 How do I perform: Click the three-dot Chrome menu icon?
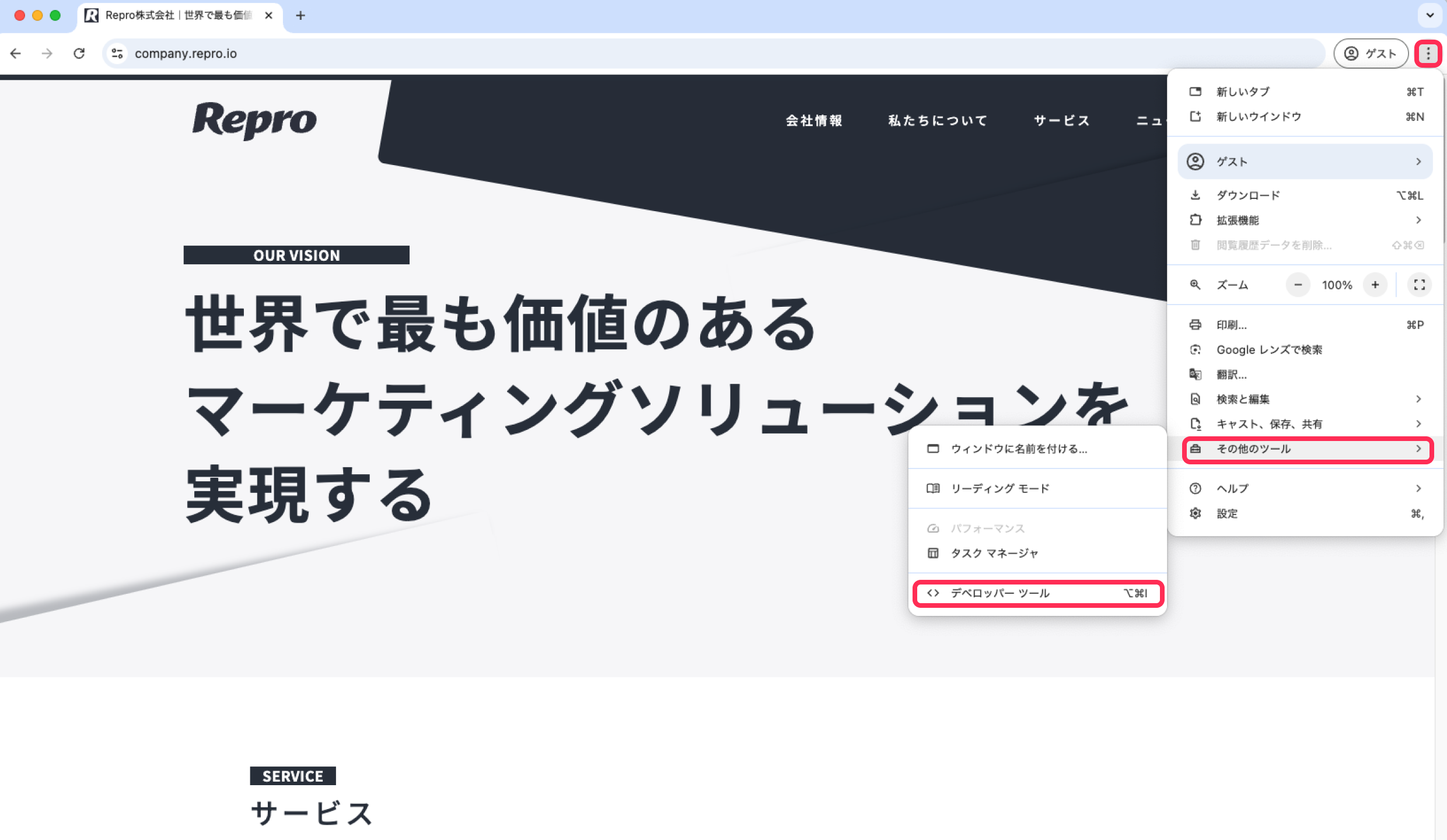1428,54
